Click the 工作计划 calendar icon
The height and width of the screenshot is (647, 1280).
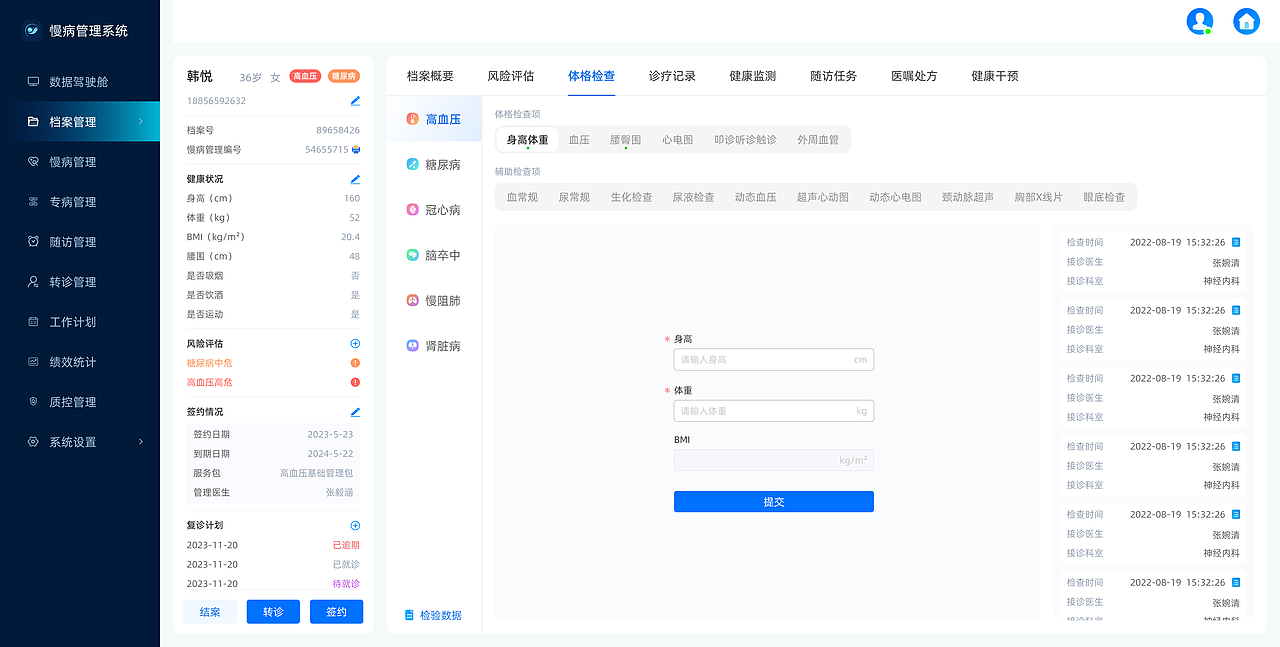(x=33, y=322)
